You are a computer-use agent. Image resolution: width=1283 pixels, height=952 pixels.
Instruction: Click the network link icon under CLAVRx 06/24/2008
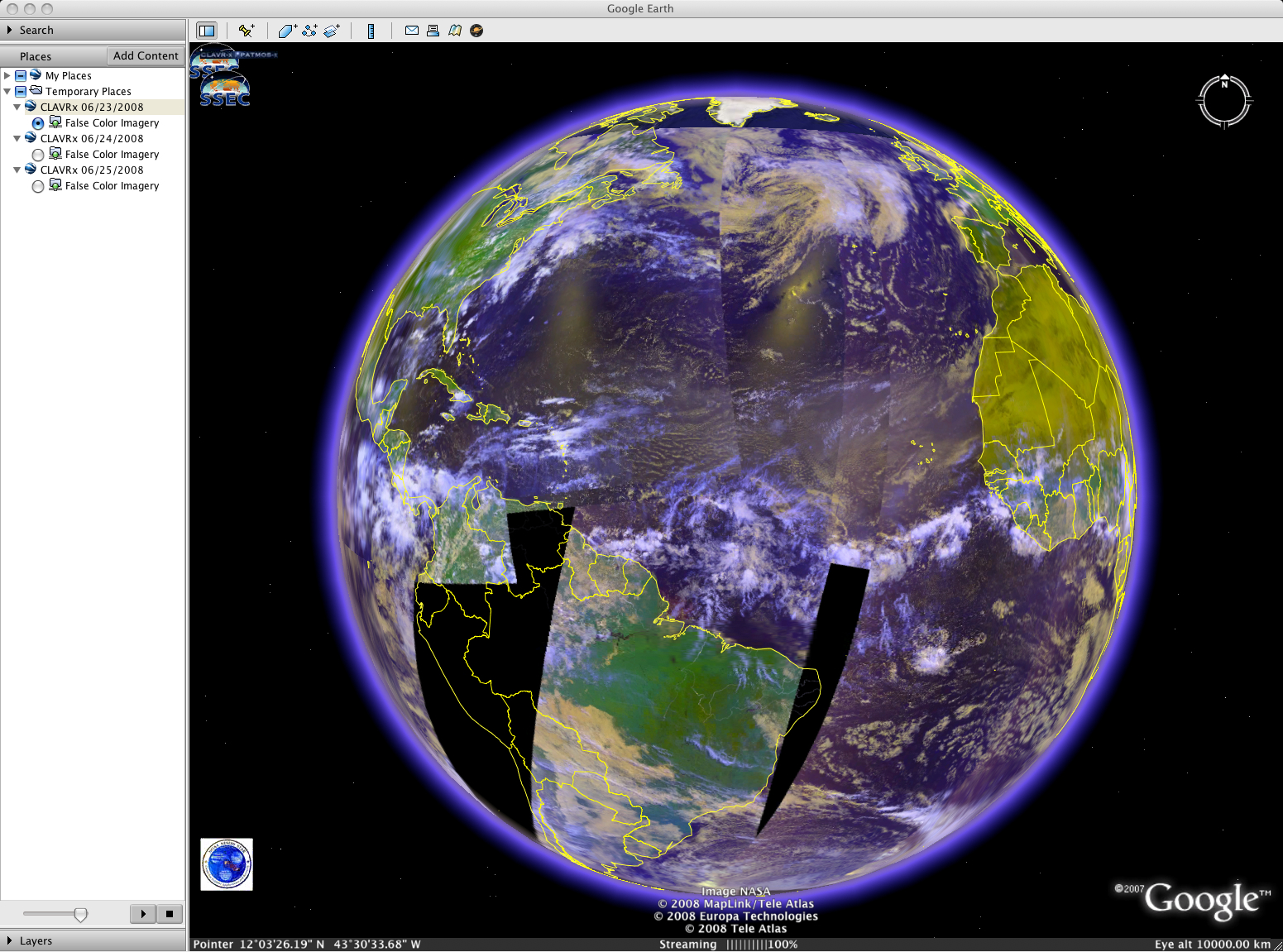tap(55, 154)
